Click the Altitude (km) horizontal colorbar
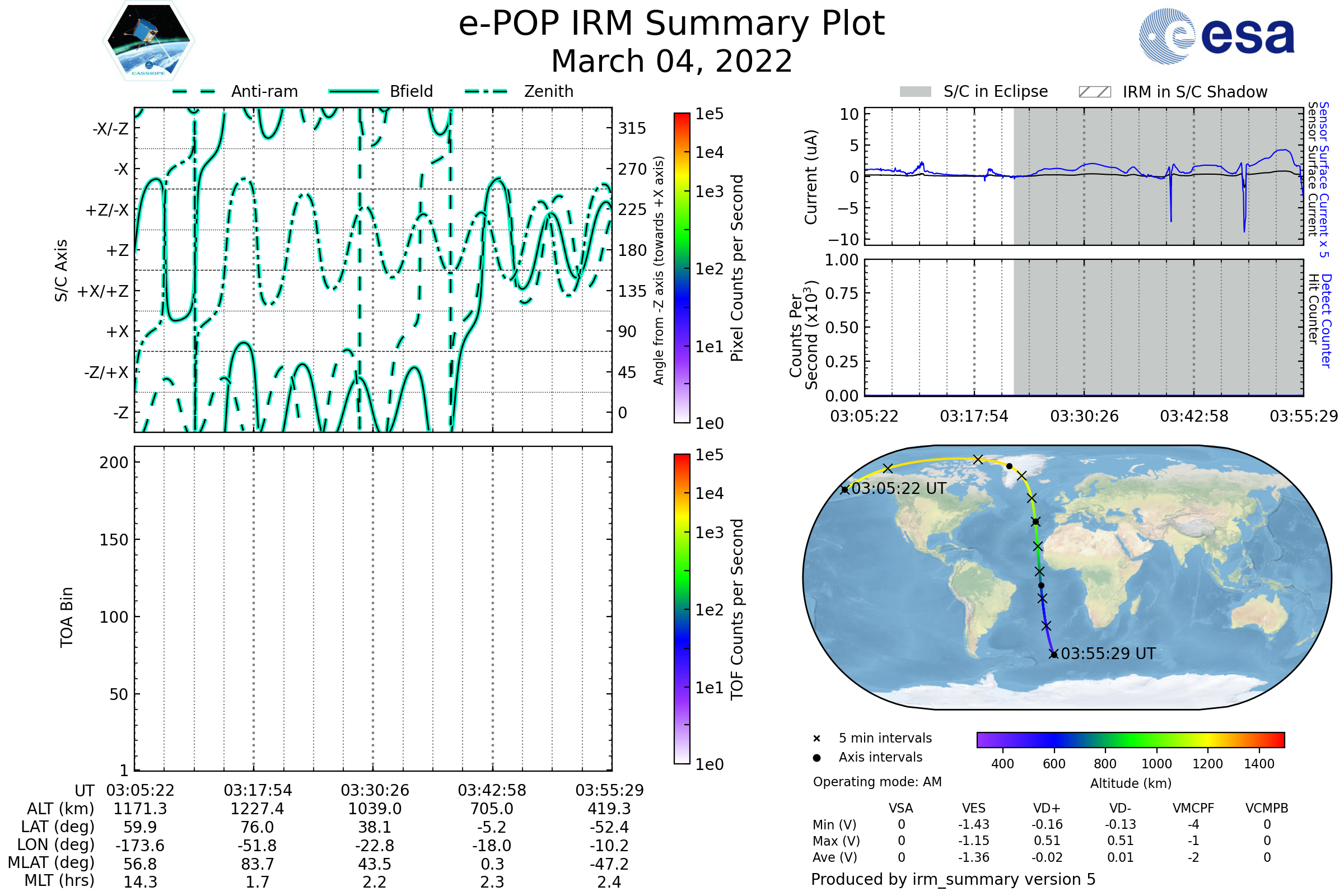The image size is (1344, 896). pos(1130,739)
